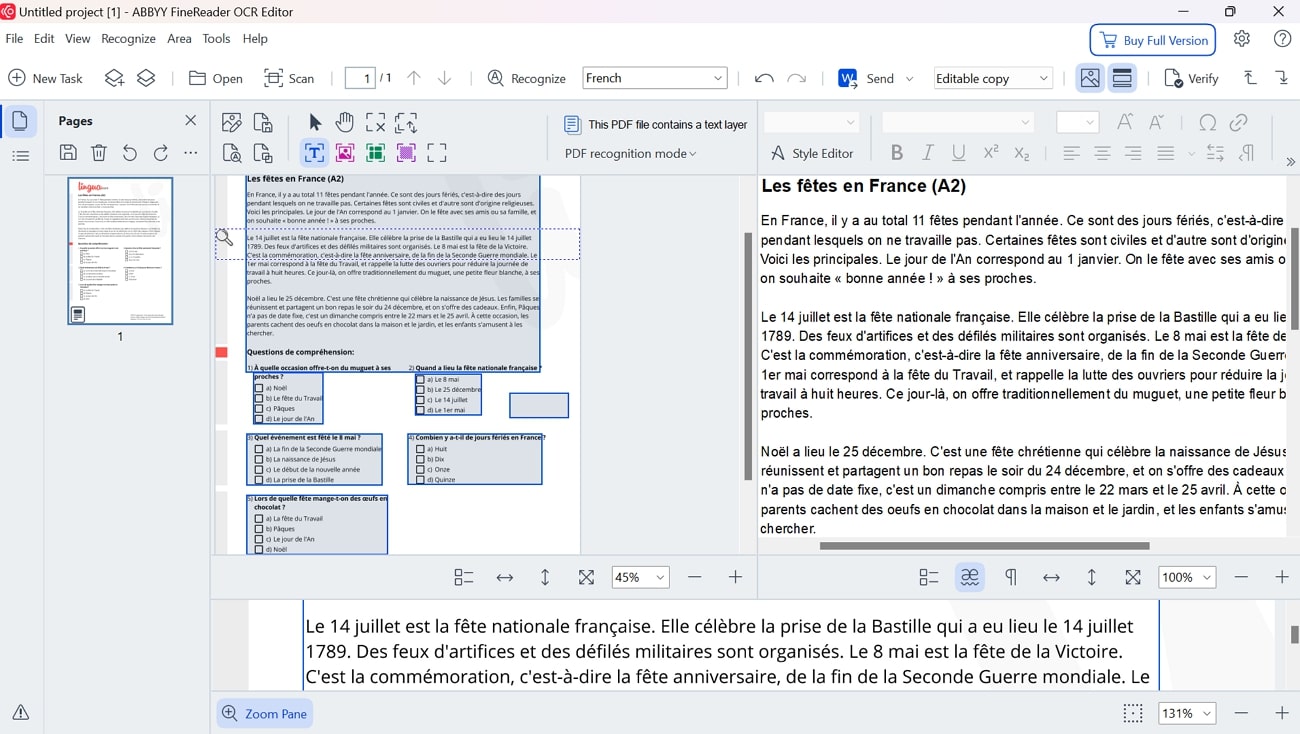
Task: Toggle non-printing characters pilcrow in text pane
Action: (x=1011, y=577)
